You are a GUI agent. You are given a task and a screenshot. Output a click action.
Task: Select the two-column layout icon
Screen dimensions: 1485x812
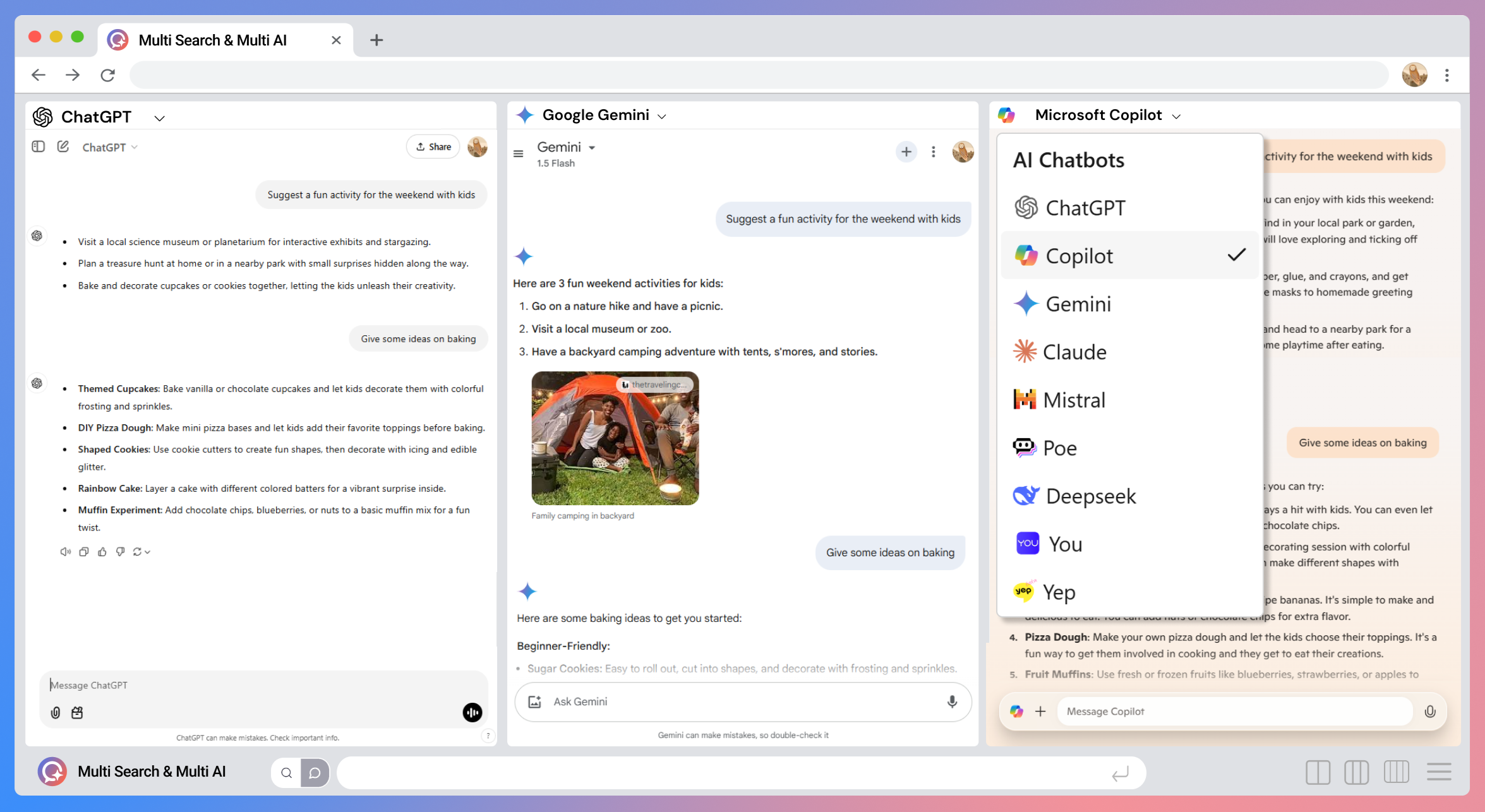pos(1318,772)
